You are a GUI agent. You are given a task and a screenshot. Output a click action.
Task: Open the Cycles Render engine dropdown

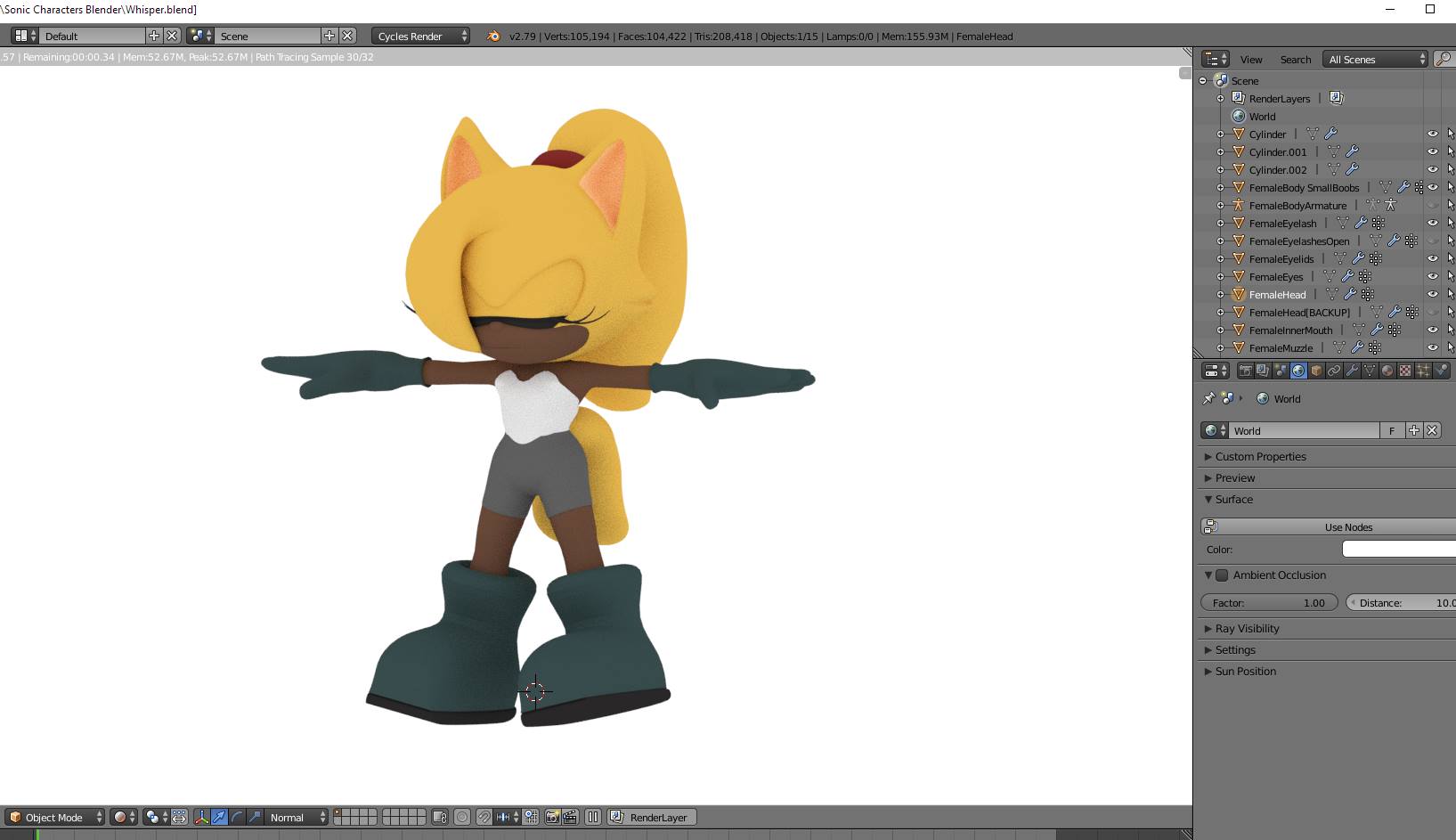pos(420,37)
